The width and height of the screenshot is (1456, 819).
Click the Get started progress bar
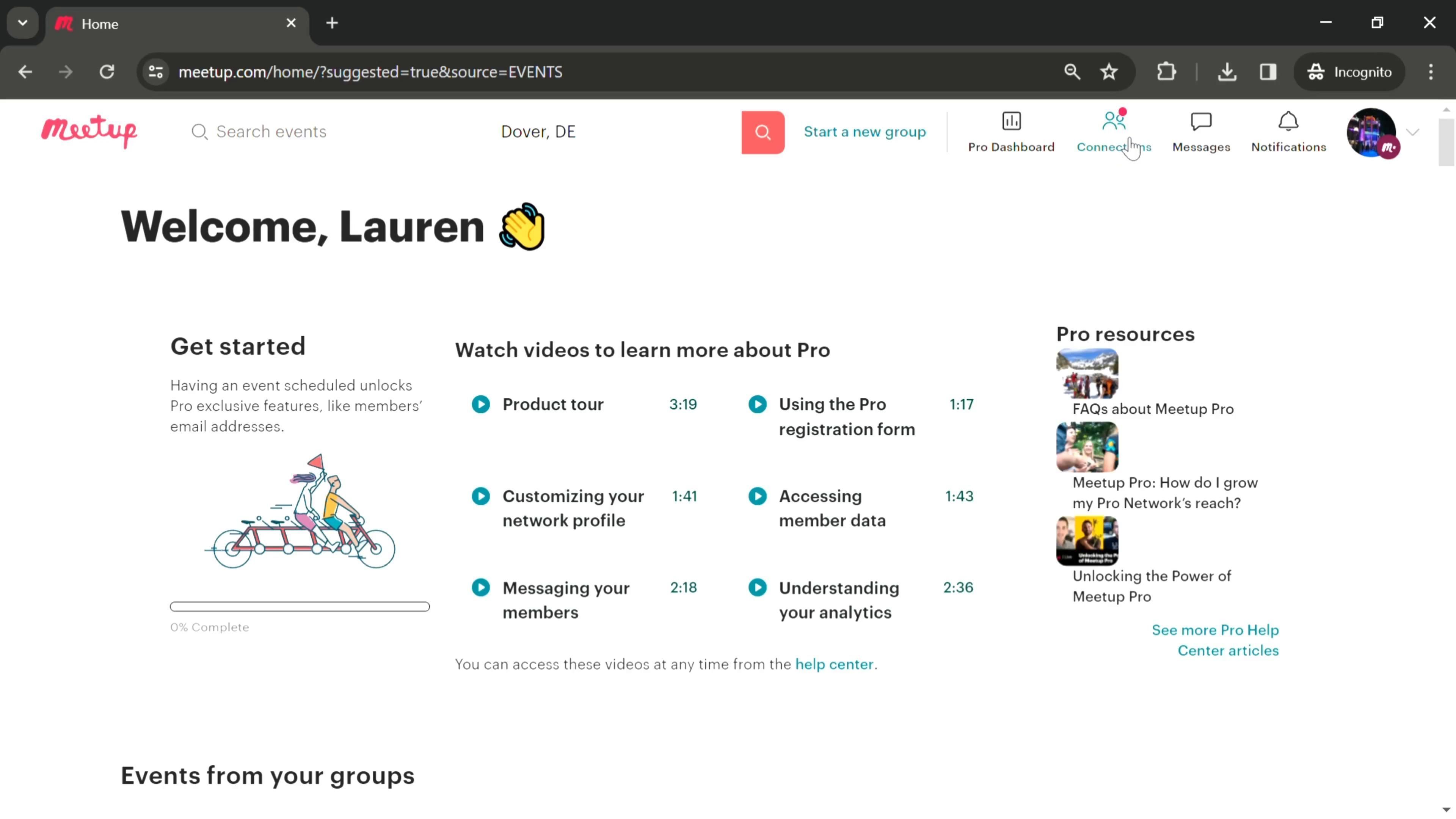click(300, 607)
